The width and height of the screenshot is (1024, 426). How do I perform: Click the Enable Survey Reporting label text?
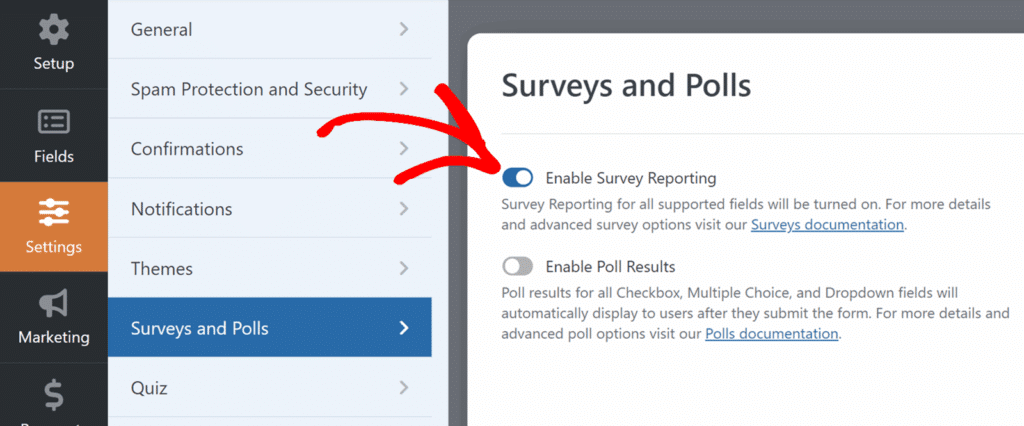click(x=631, y=179)
